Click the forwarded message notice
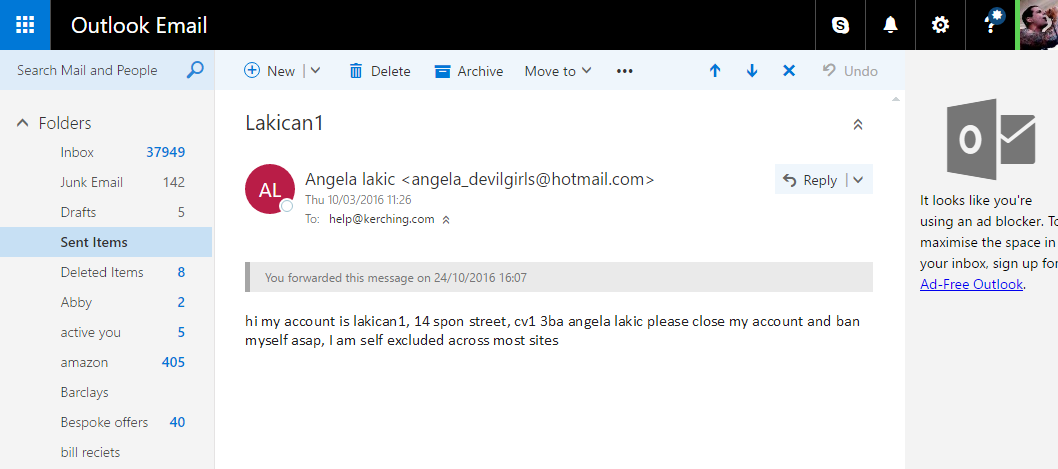1058x469 pixels. [x=559, y=277]
